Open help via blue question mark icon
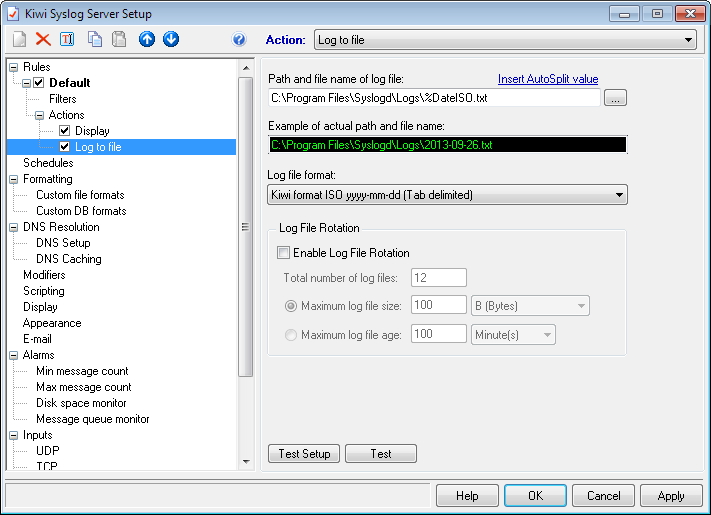 tap(239, 40)
